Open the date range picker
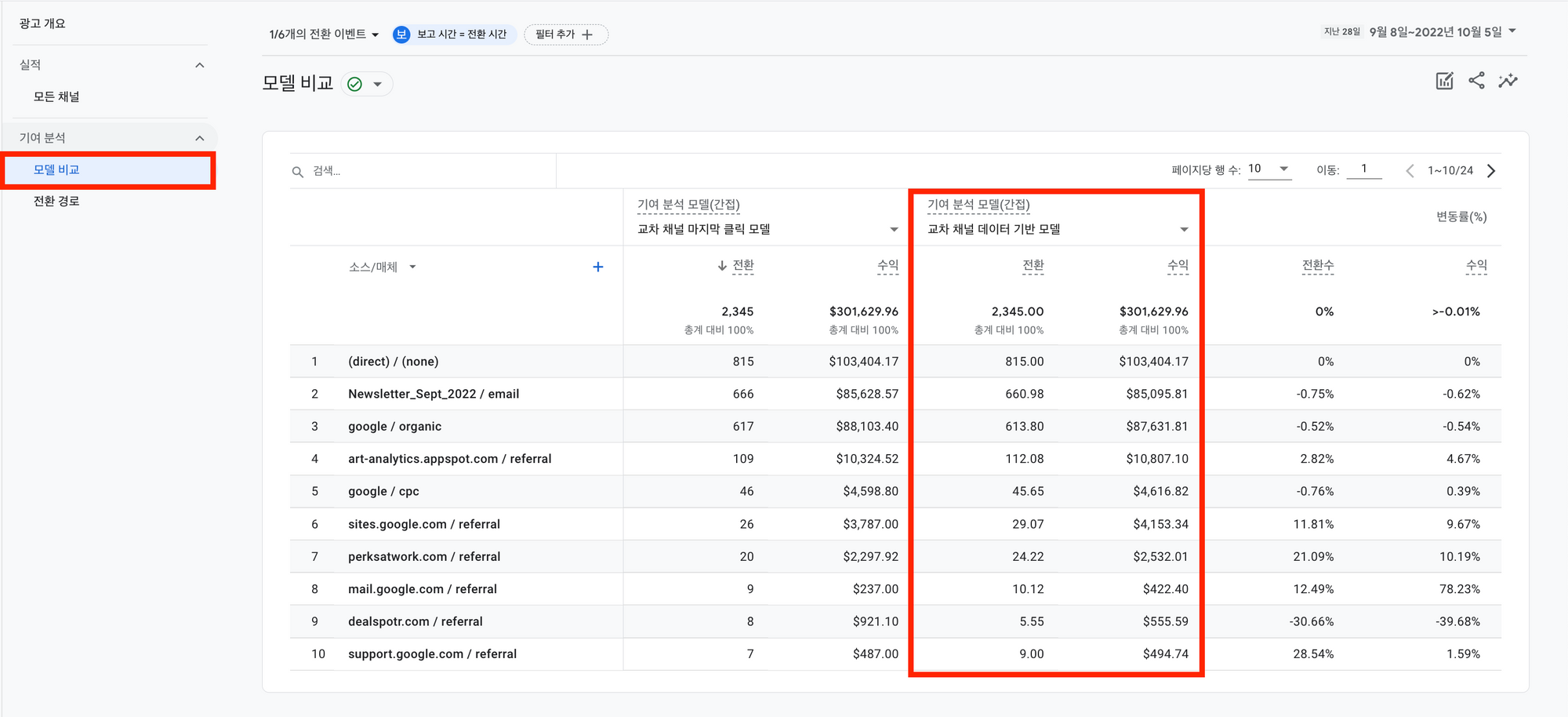Screen dimensions: 1568x717 coord(1442,32)
